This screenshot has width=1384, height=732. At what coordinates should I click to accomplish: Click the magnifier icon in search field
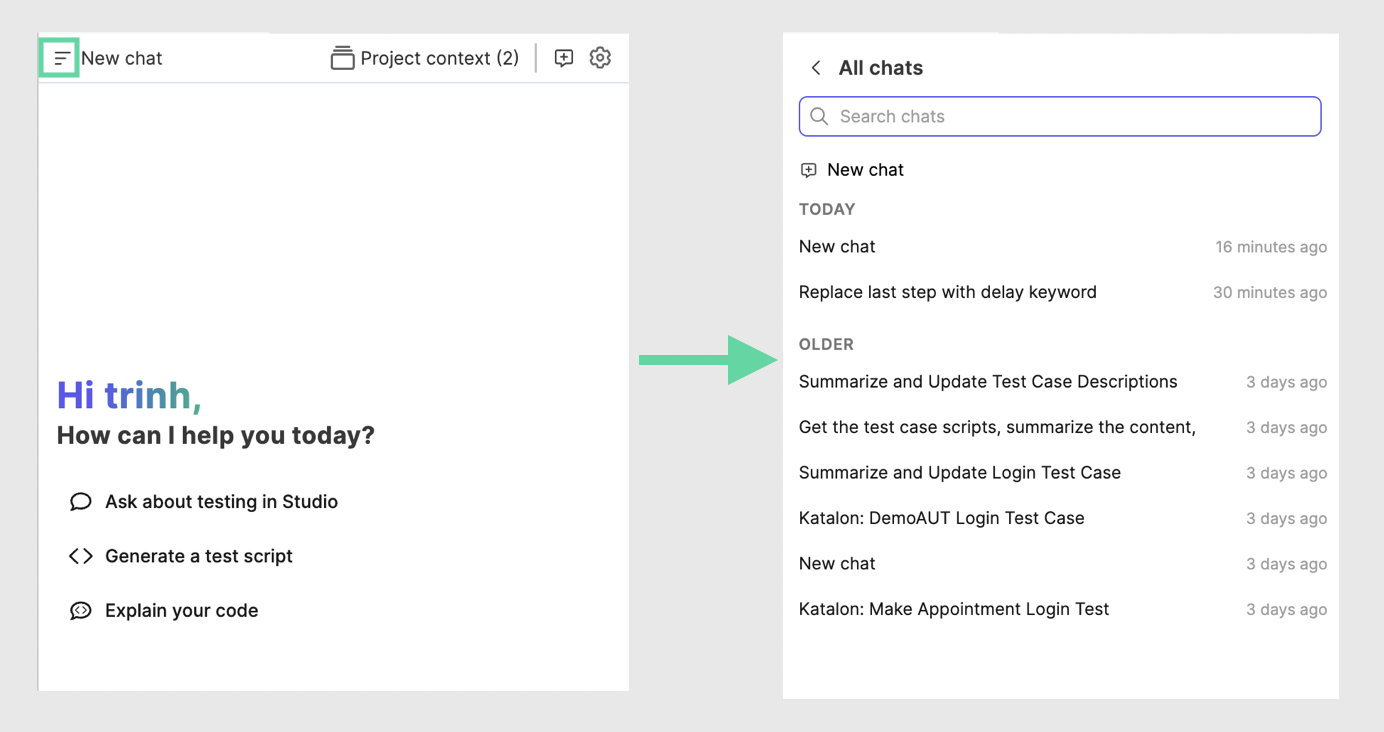pos(819,116)
